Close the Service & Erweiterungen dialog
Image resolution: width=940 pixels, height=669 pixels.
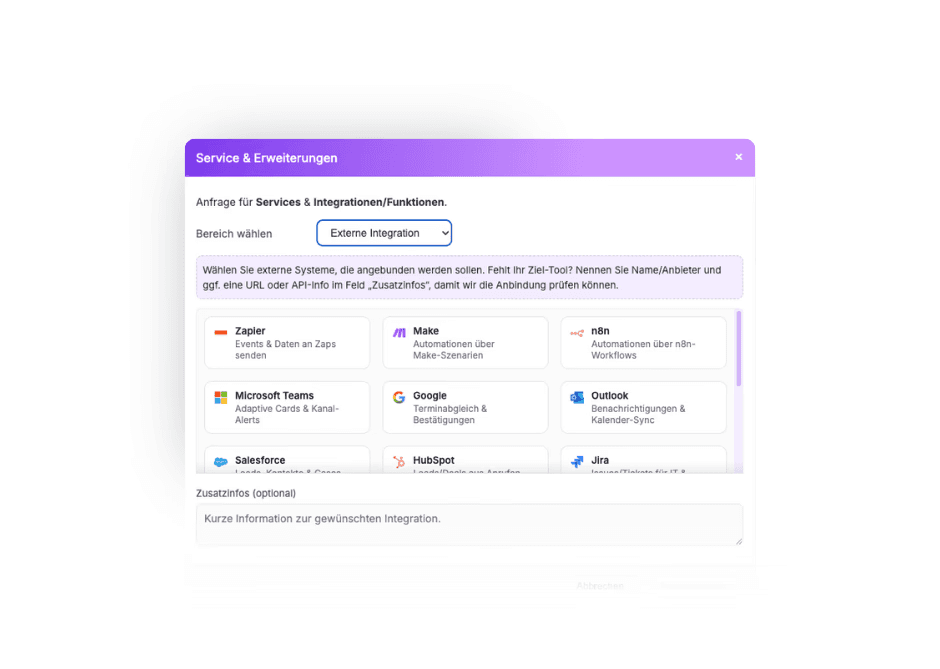click(x=739, y=157)
